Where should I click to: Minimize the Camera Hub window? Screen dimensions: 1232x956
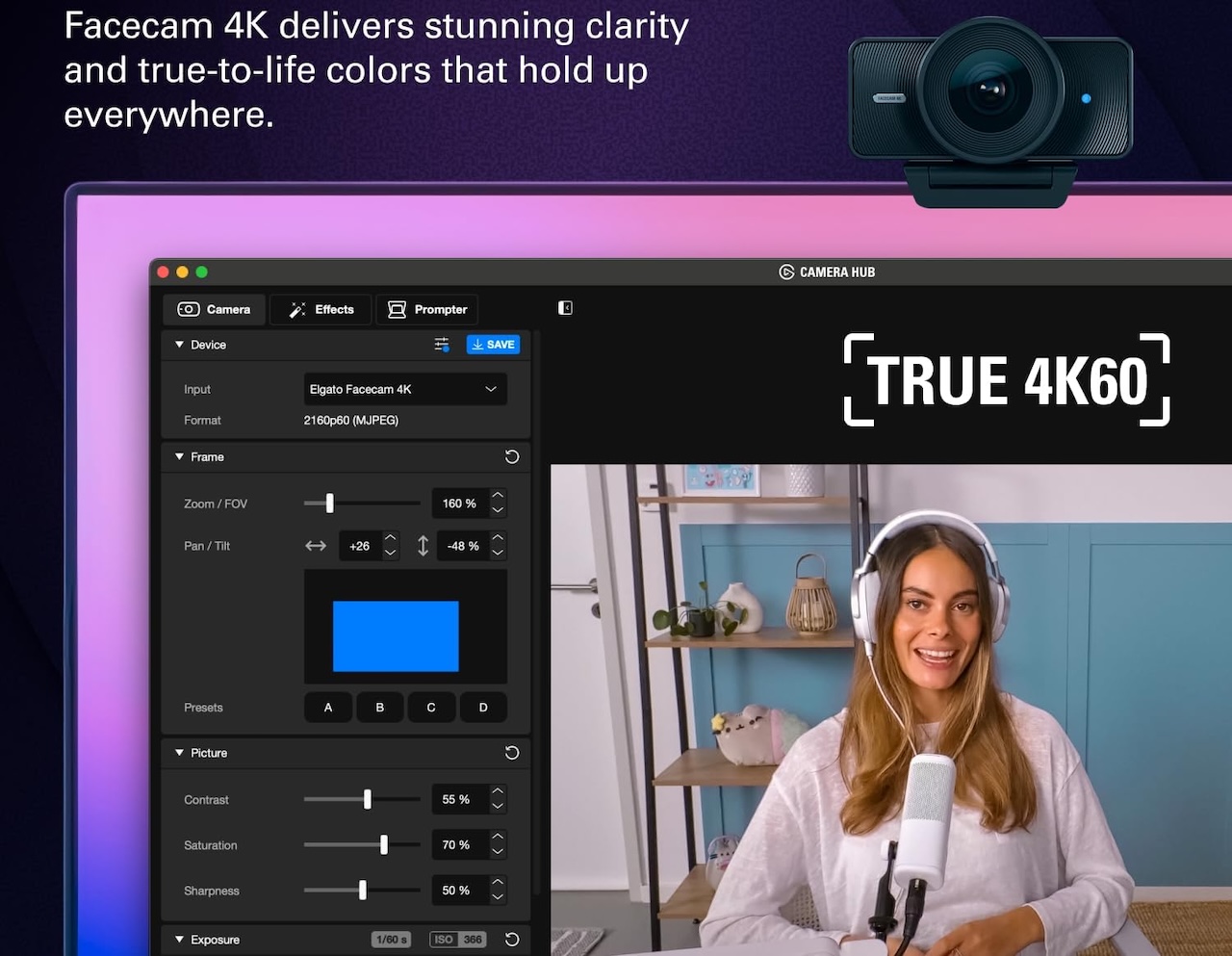pyautogui.click(x=182, y=272)
